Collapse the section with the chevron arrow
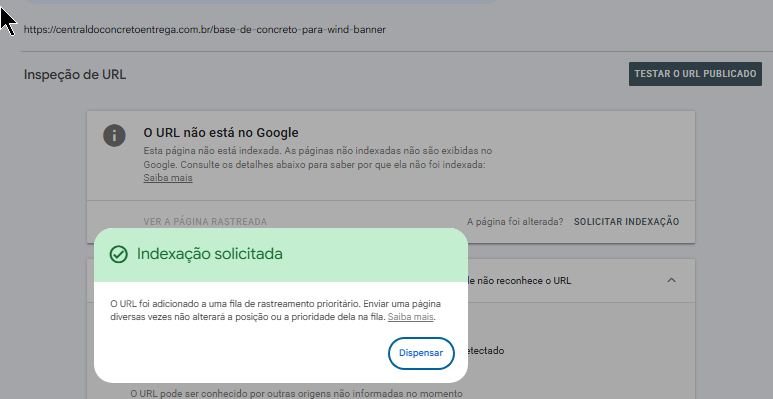Screen dimensions: 773x399 671,280
